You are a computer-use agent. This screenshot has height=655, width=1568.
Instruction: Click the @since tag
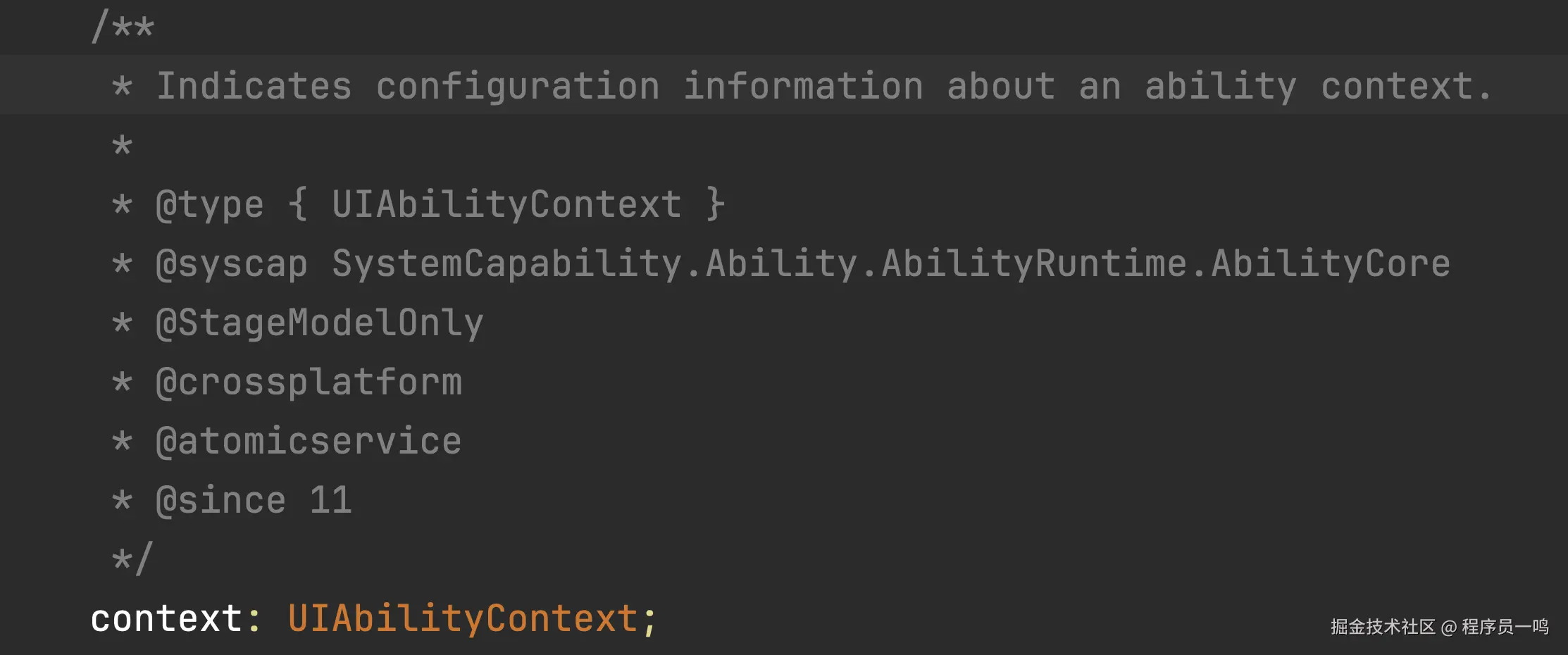[x=220, y=501]
